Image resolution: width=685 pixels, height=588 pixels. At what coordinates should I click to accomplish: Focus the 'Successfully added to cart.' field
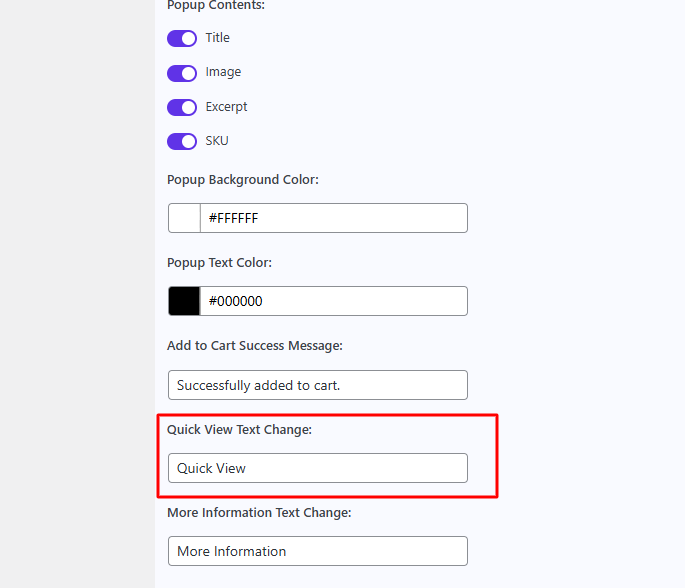click(318, 385)
